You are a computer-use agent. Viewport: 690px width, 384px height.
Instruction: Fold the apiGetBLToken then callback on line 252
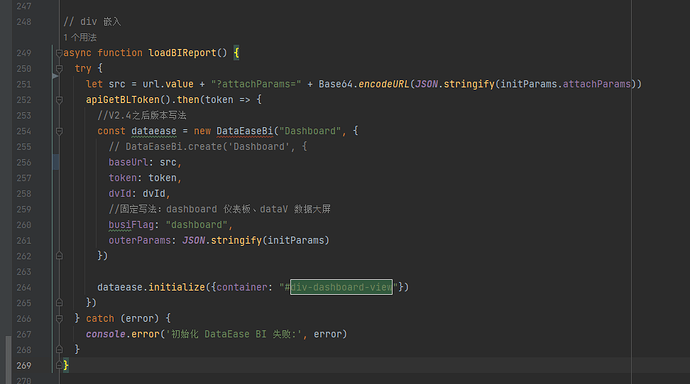[59, 100]
